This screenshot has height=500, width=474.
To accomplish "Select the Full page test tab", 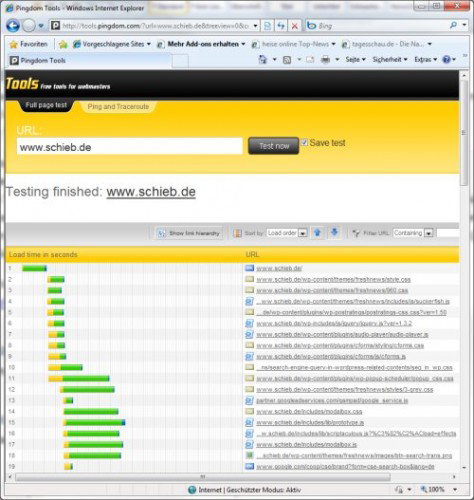I will tap(46, 105).
